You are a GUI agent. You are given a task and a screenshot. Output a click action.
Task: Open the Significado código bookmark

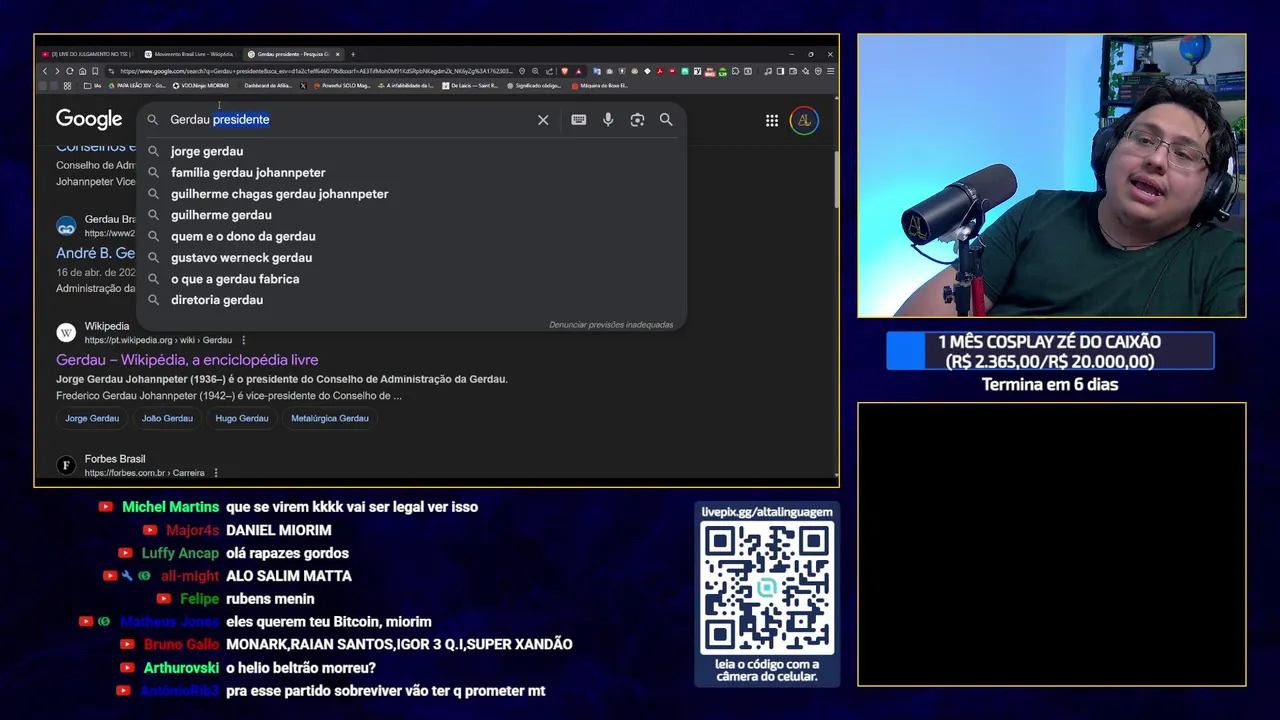click(x=534, y=86)
